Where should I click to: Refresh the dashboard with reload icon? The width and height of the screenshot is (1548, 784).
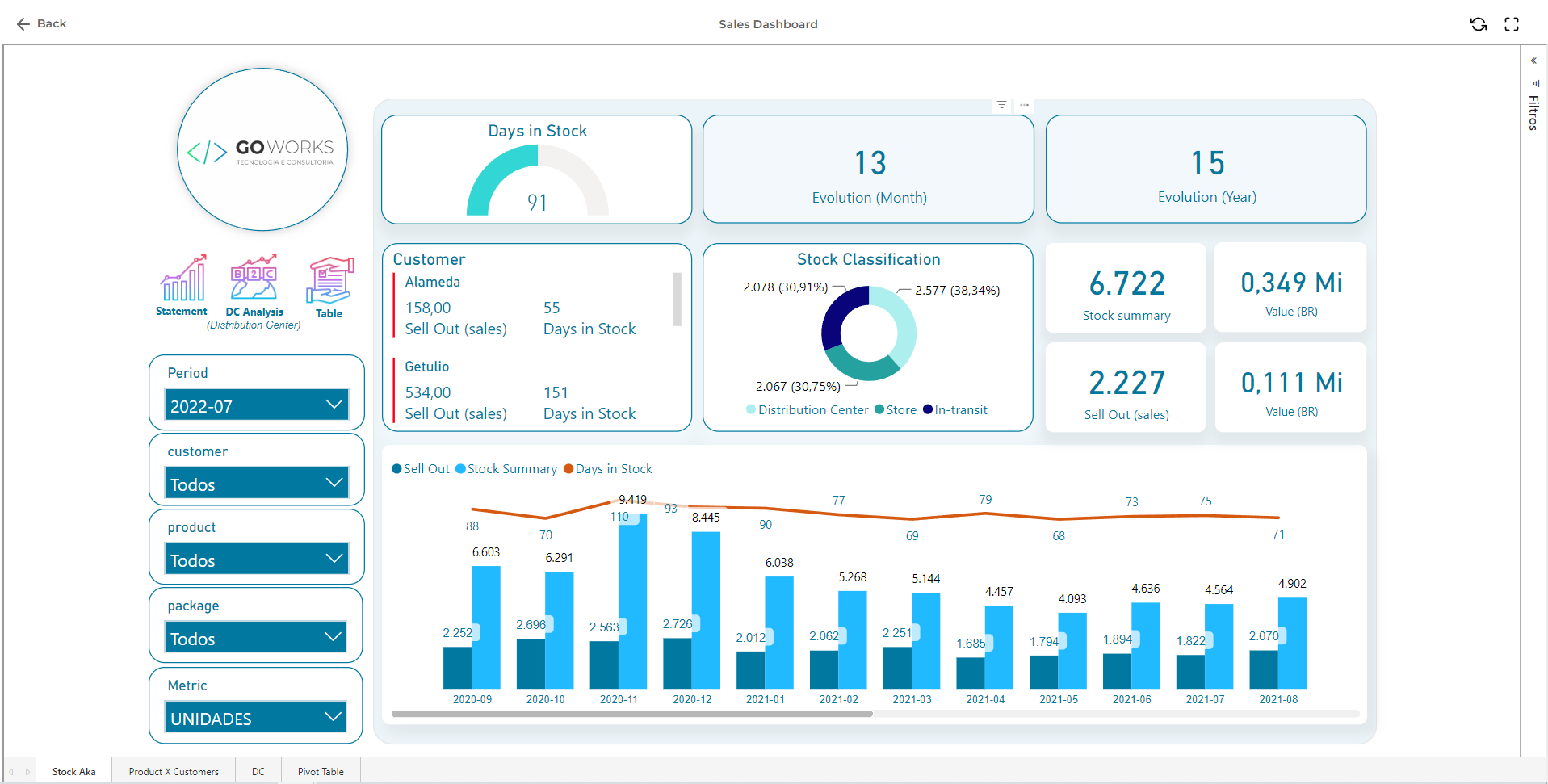coord(1479,24)
